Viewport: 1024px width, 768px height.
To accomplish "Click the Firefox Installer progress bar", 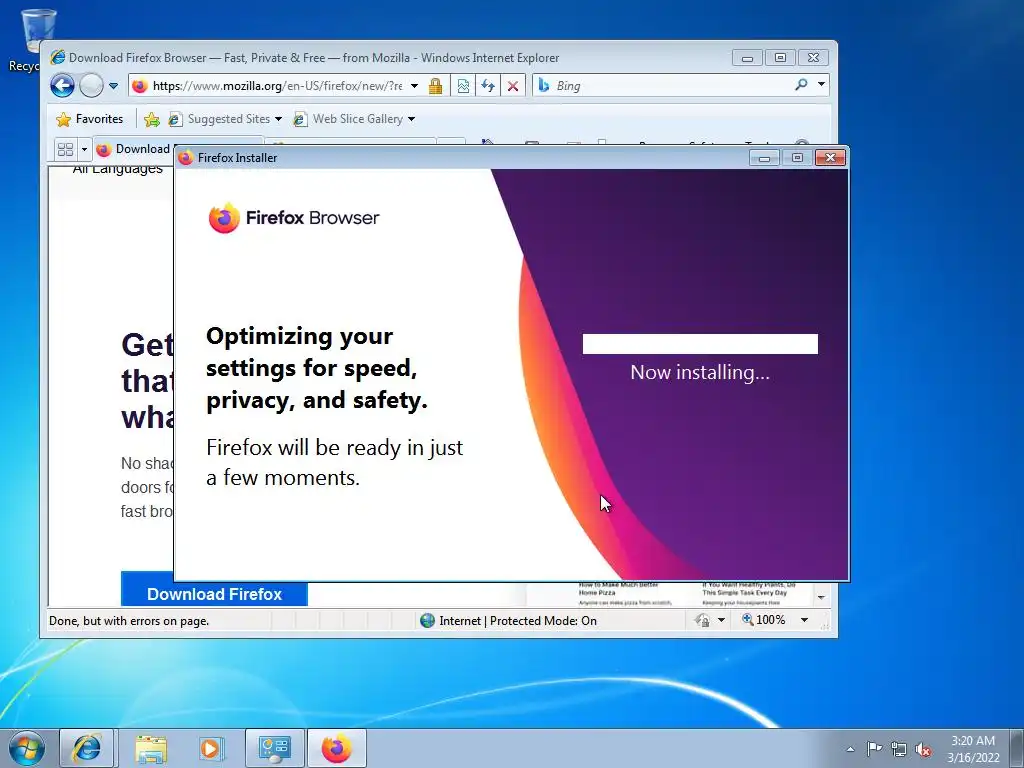I will point(700,344).
